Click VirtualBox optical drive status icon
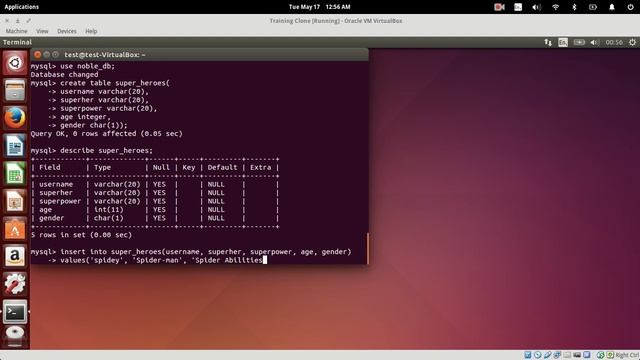The image size is (640, 360). pyautogui.click(x=538, y=355)
